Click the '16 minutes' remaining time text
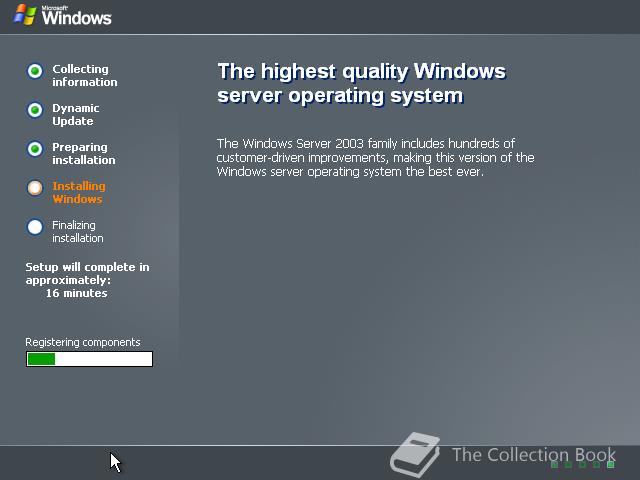640x480 pixels. (x=76, y=293)
